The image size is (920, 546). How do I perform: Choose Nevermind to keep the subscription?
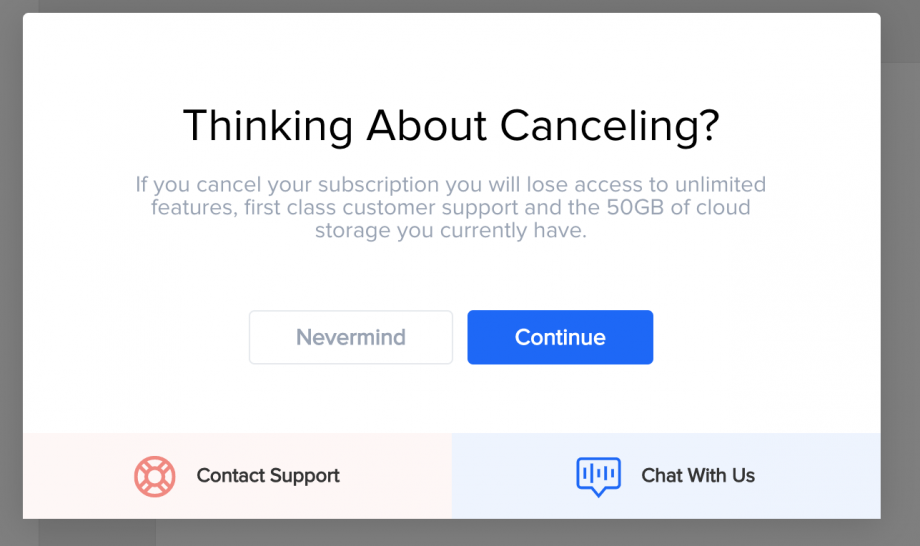coord(351,337)
